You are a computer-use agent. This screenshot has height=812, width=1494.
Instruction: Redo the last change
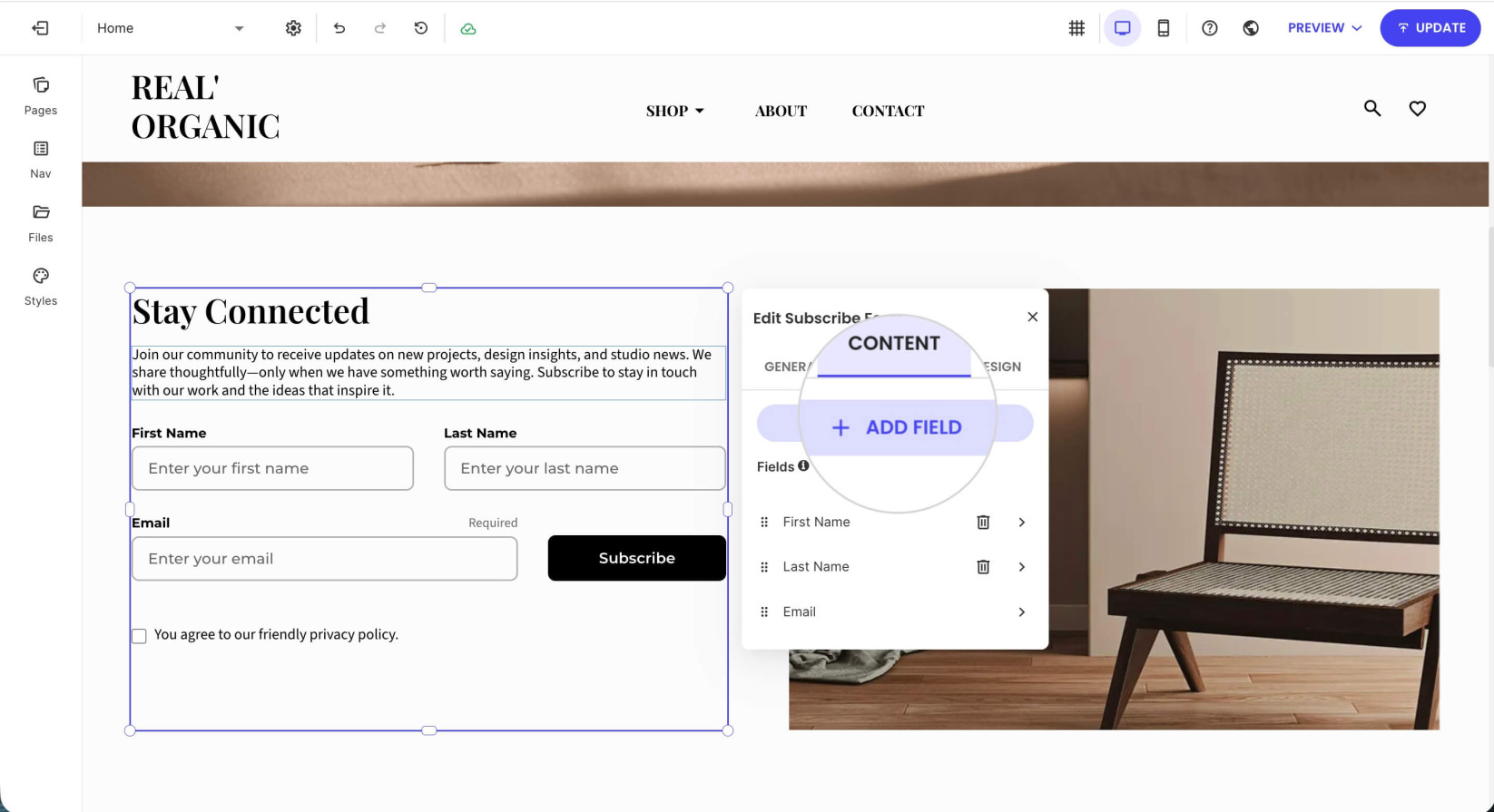coord(380,28)
